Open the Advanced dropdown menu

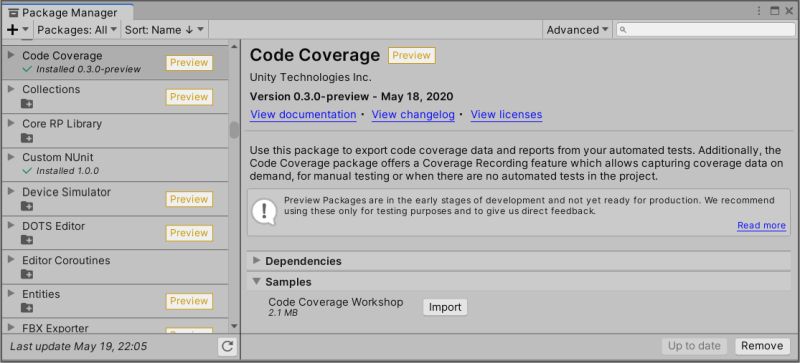(577, 30)
